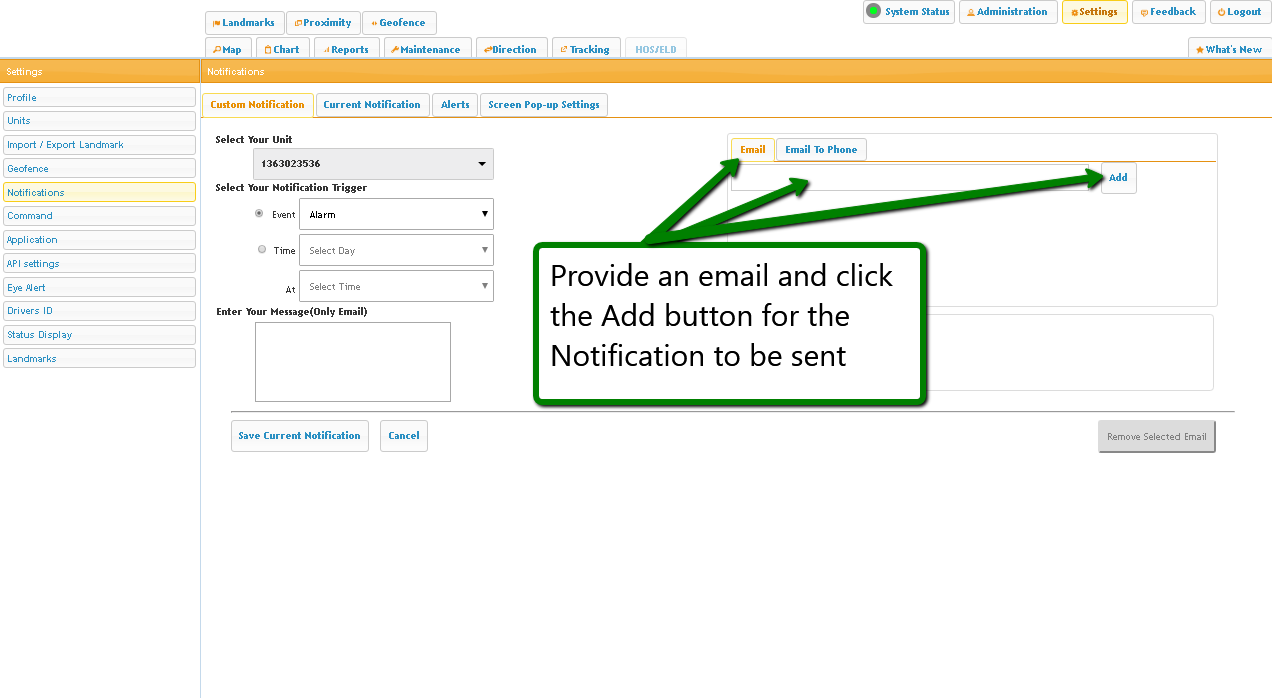Select the Event trigger radio button
This screenshot has height=698, width=1272.
coord(260,214)
